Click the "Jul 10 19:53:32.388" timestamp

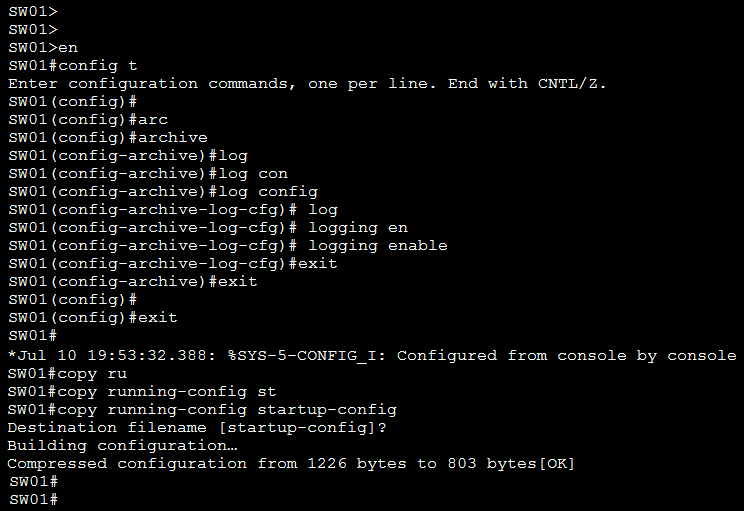coord(98,356)
